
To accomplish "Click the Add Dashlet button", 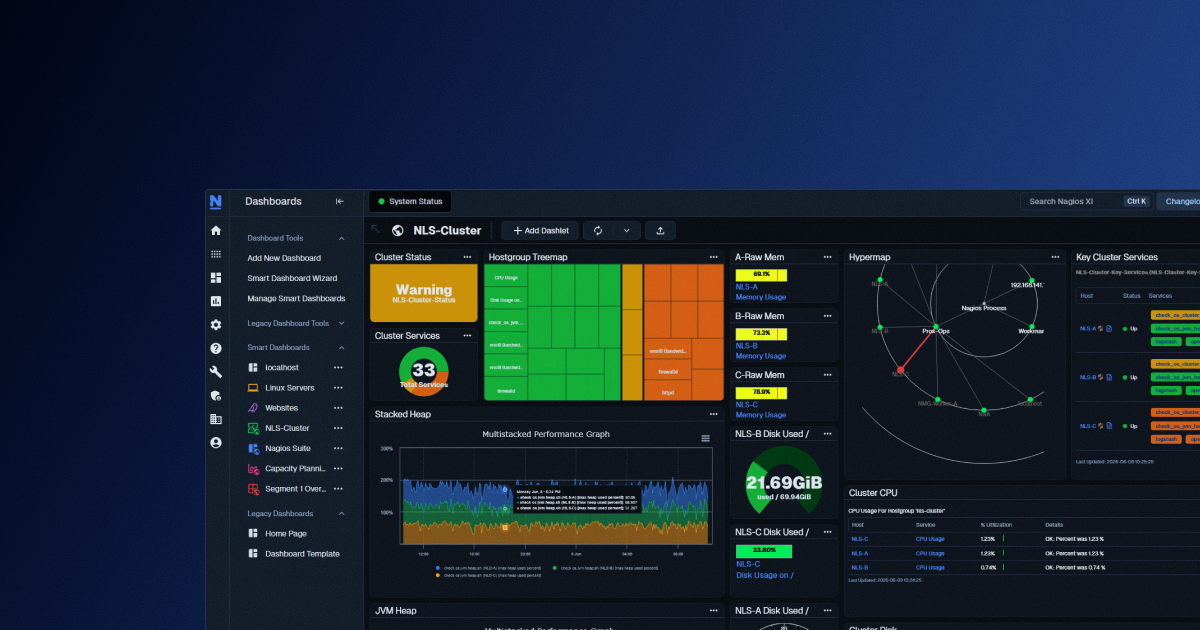I will [540, 230].
